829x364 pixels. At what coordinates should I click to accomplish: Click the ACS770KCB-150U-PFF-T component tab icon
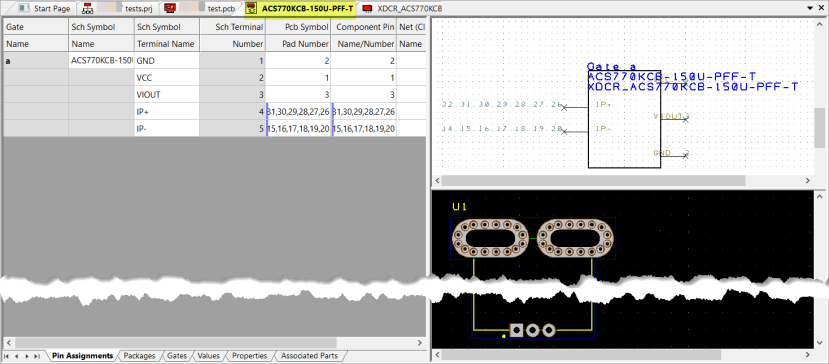click(x=253, y=9)
